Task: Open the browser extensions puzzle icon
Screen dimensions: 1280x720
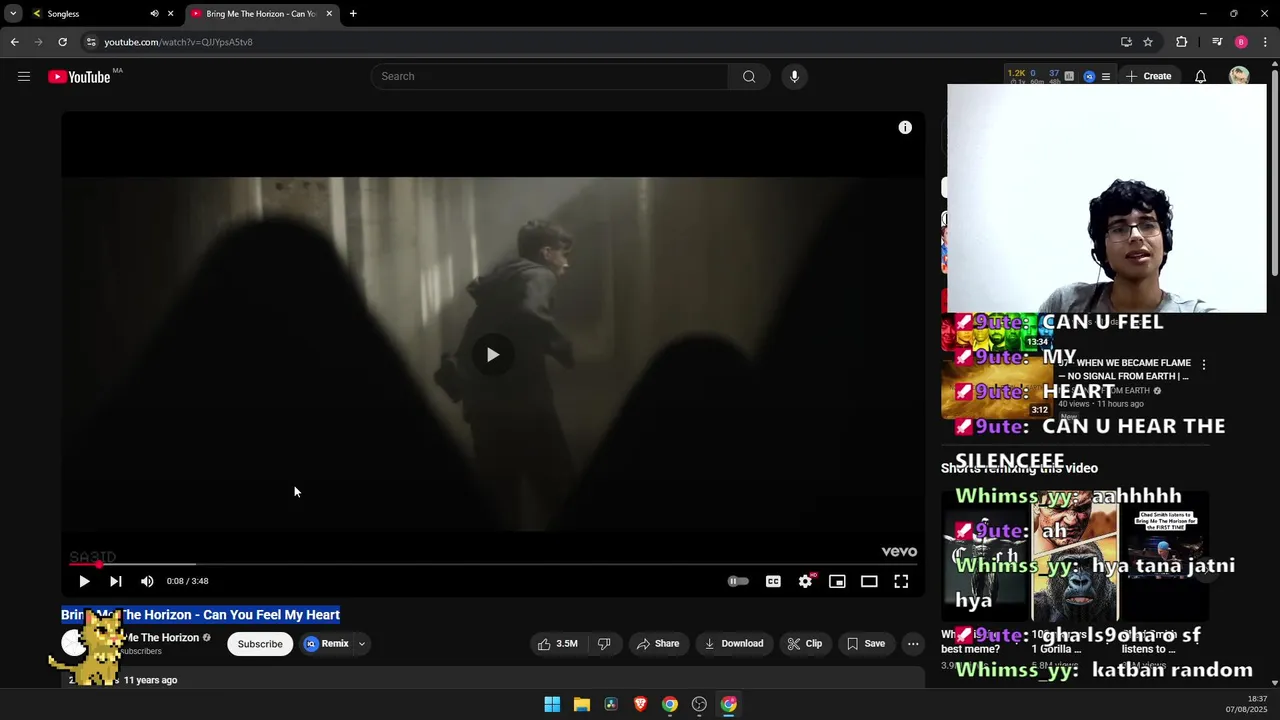Action: click(x=1182, y=42)
